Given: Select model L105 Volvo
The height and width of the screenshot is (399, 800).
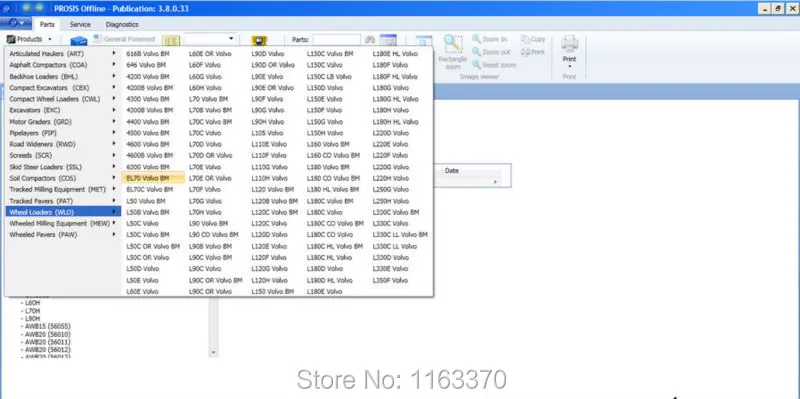Looking at the screenshot, I should tap(267, 133).
